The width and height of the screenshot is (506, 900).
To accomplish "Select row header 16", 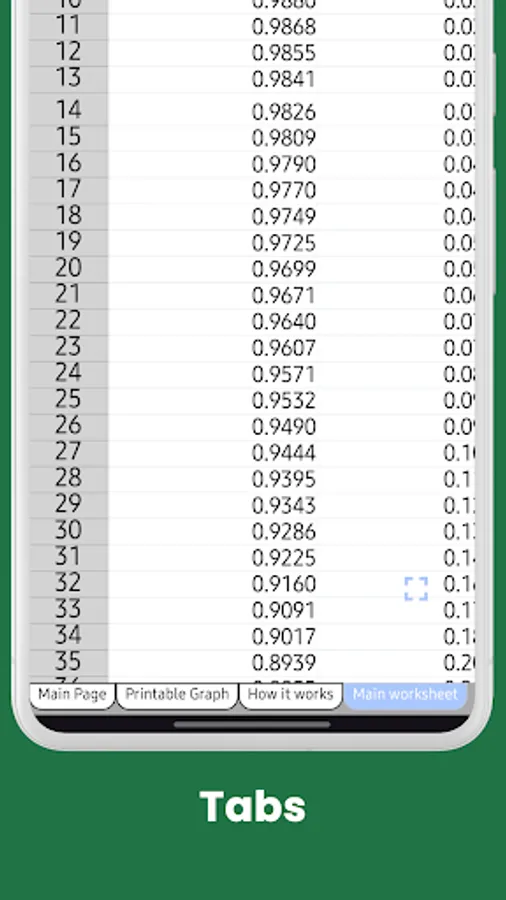I will [68, 164].
